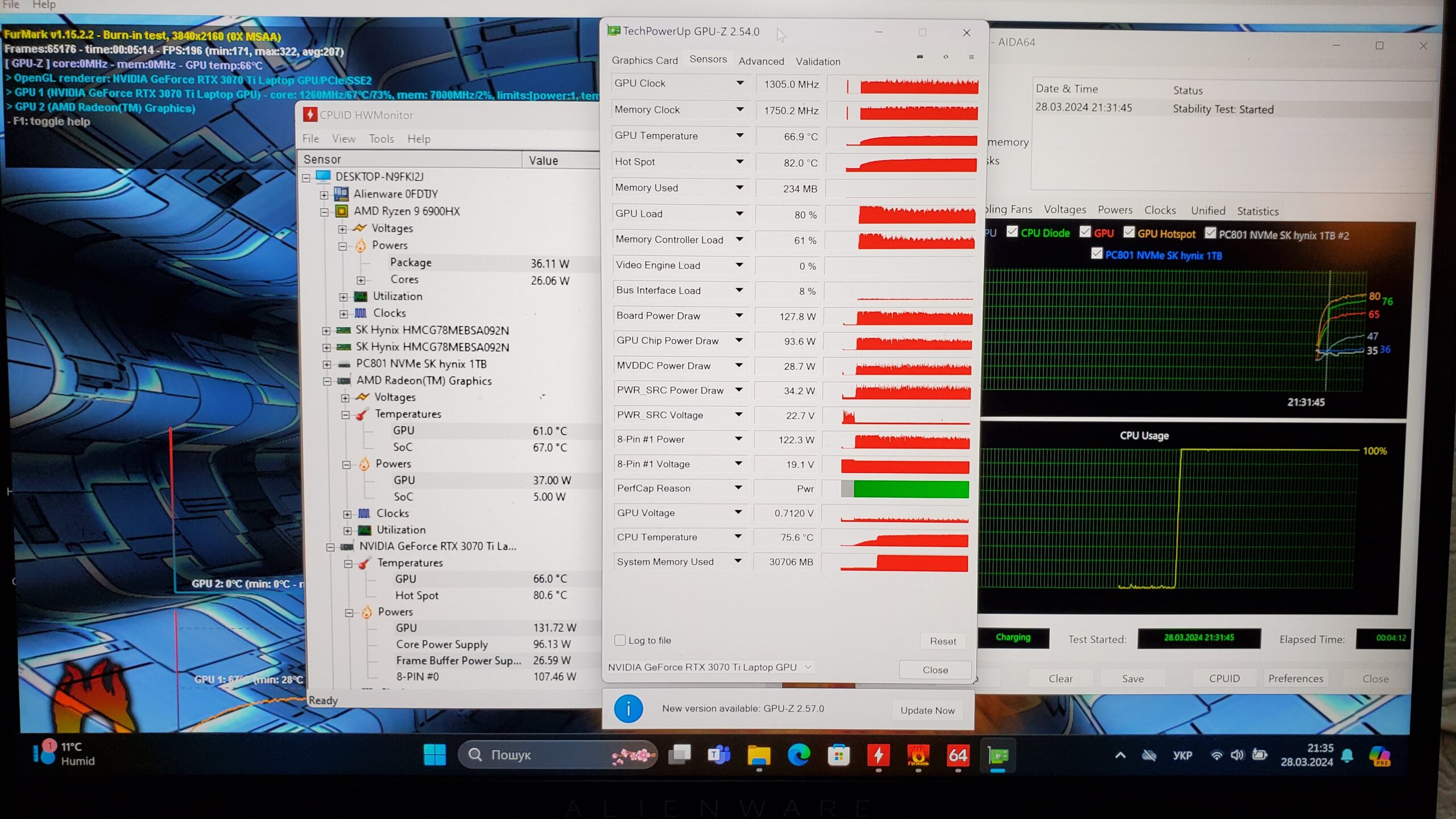The height and width of the screenshot is (819, 1456).
Task: Open File Explorer from taskbar
Action: pos(759,755)
